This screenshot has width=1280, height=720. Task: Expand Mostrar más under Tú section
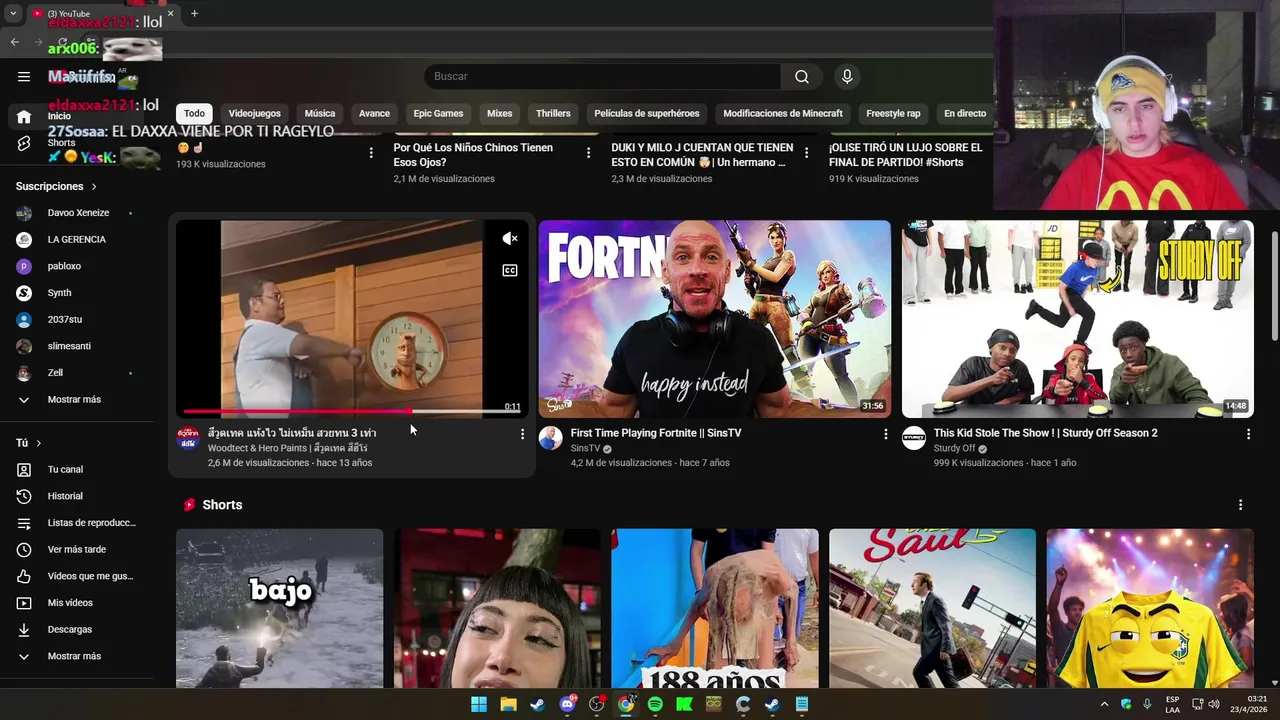coord(75,656)
